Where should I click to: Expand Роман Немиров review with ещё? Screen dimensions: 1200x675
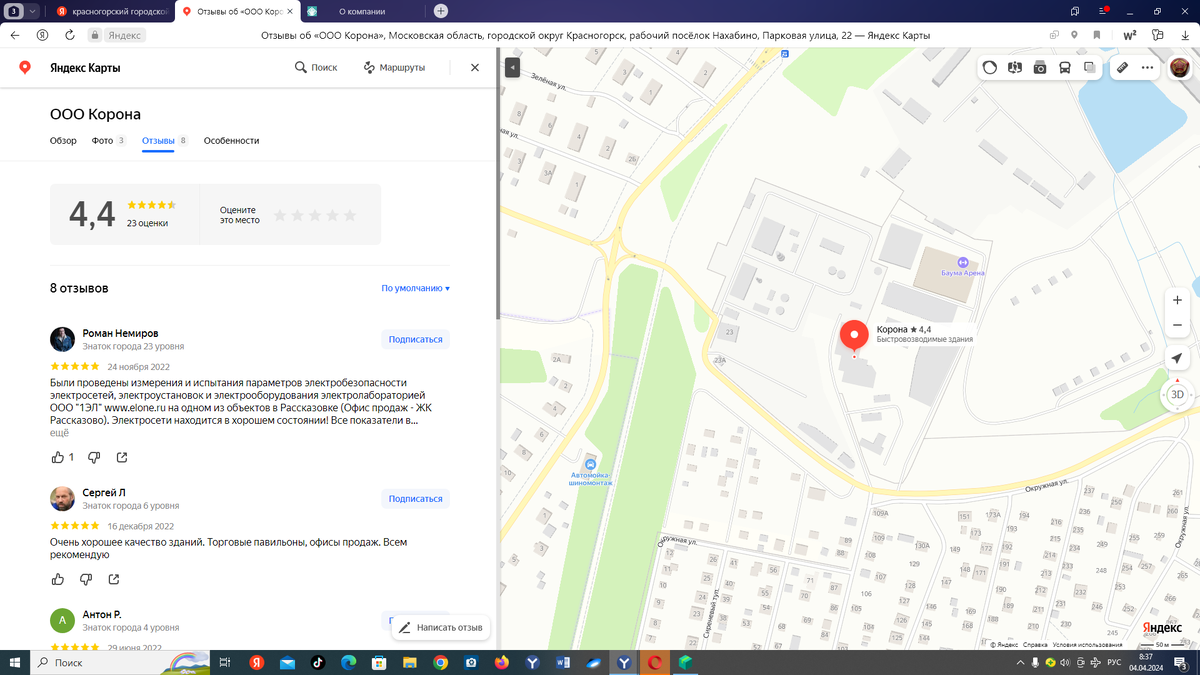[x=59, y=433]
